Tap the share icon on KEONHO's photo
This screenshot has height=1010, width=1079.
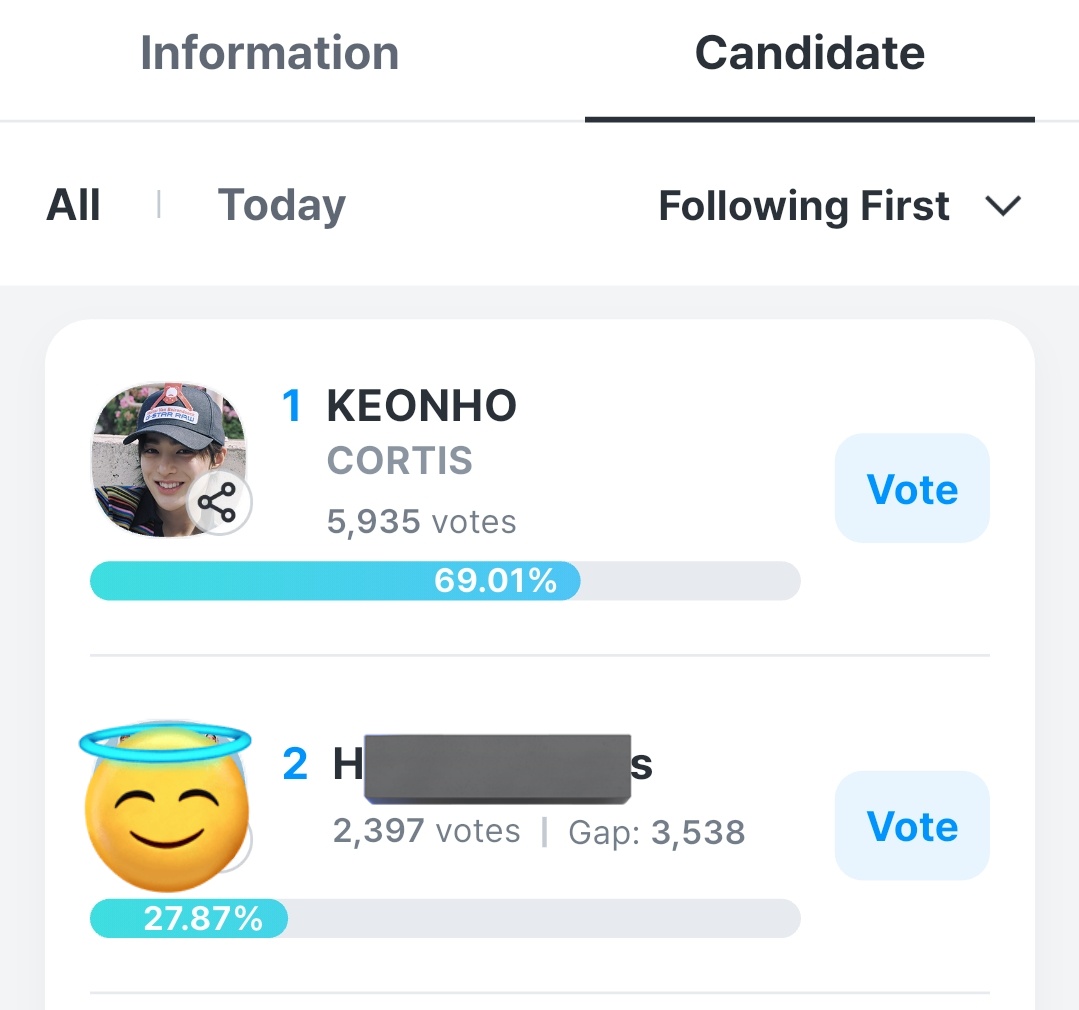click(x=217, y=503)
